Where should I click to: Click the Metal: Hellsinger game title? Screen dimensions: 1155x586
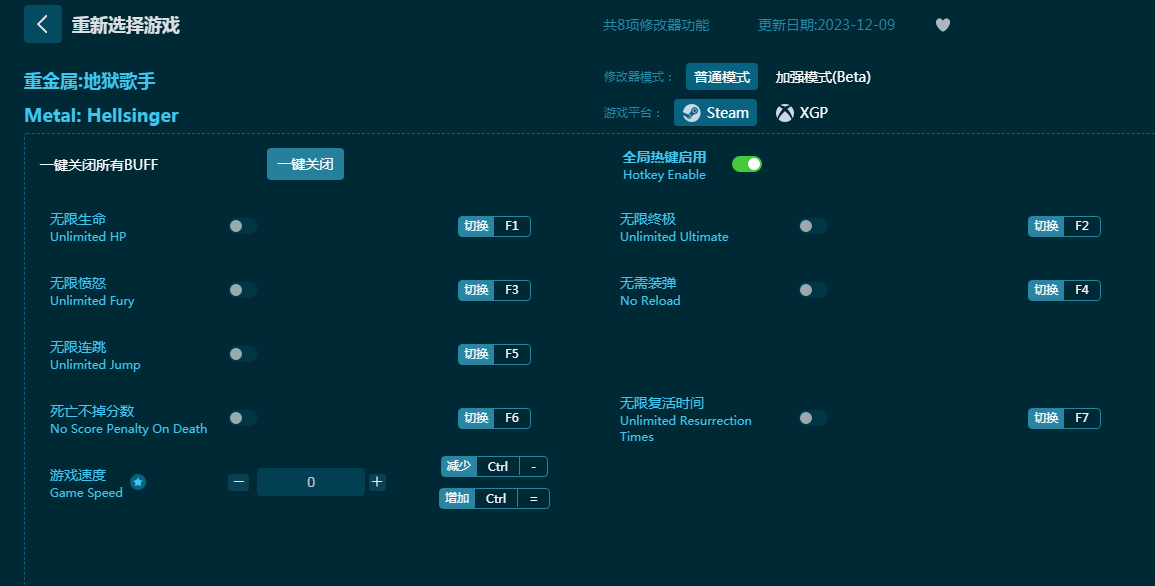pos(102,116)
